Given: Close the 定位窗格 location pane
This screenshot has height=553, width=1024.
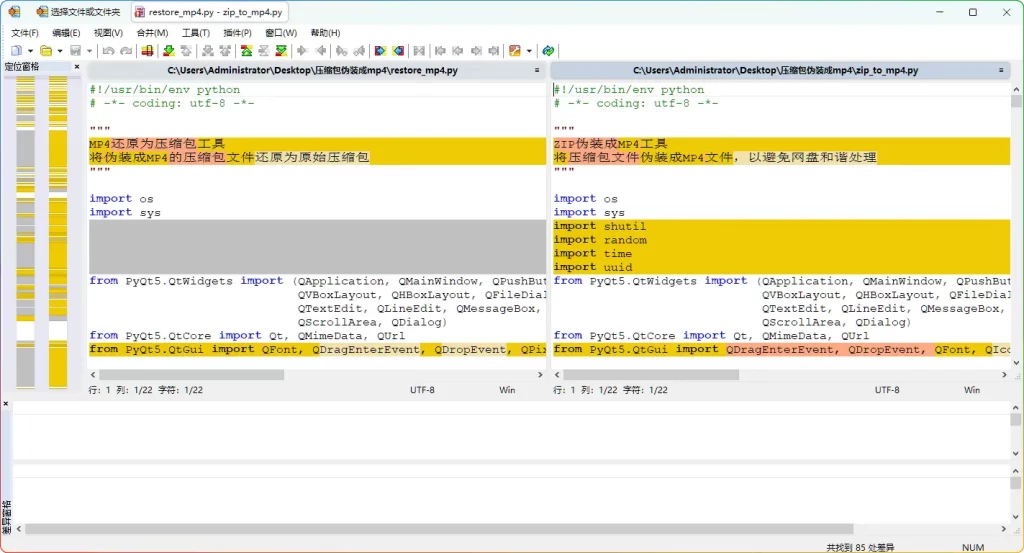Looking at the screenshot, I should click(77, 67).
